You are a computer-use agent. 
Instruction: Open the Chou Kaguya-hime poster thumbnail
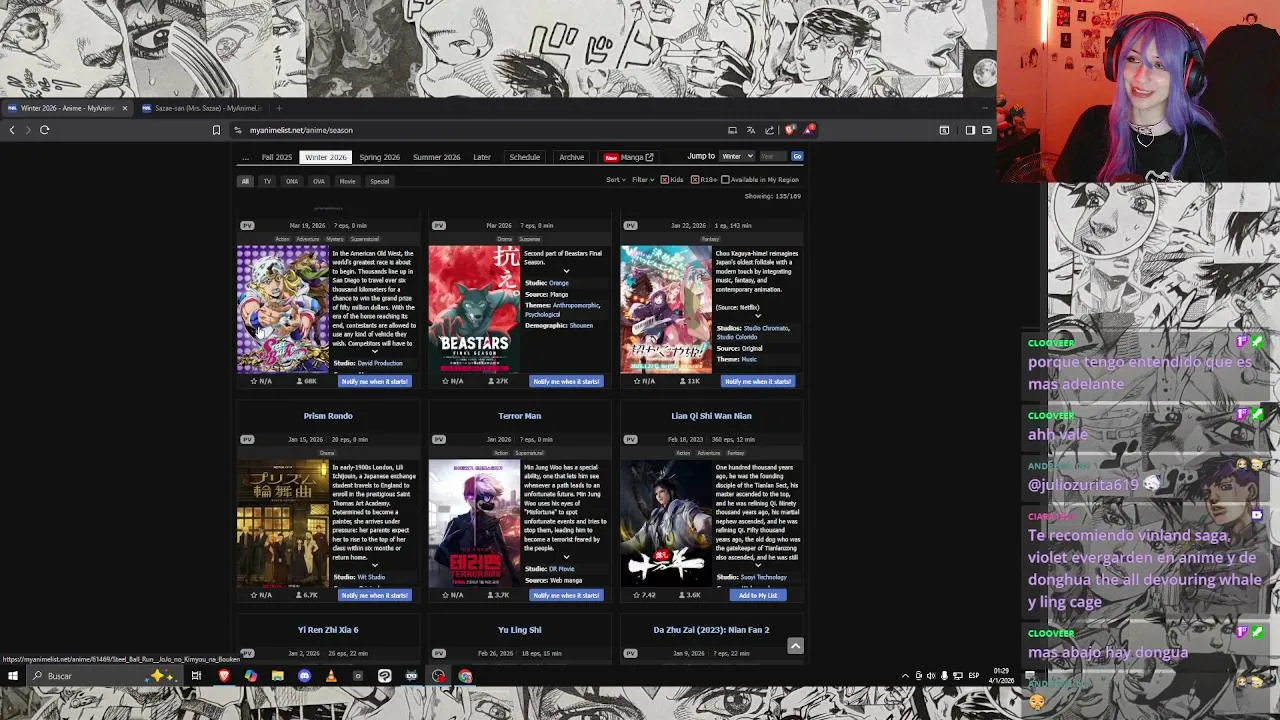tap(666, 310)
